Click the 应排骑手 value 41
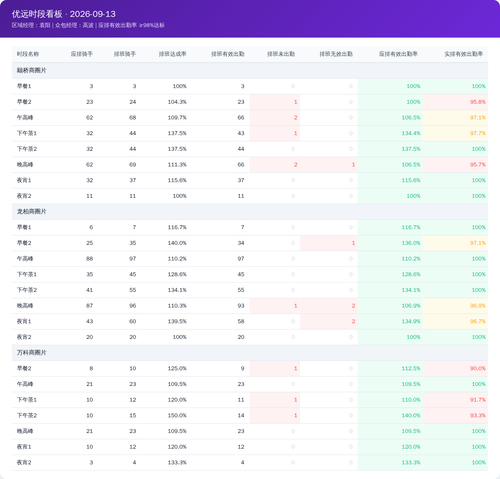The height and width of the screenshot is (479, 500). pyautogui.click(x=90, y=290)
